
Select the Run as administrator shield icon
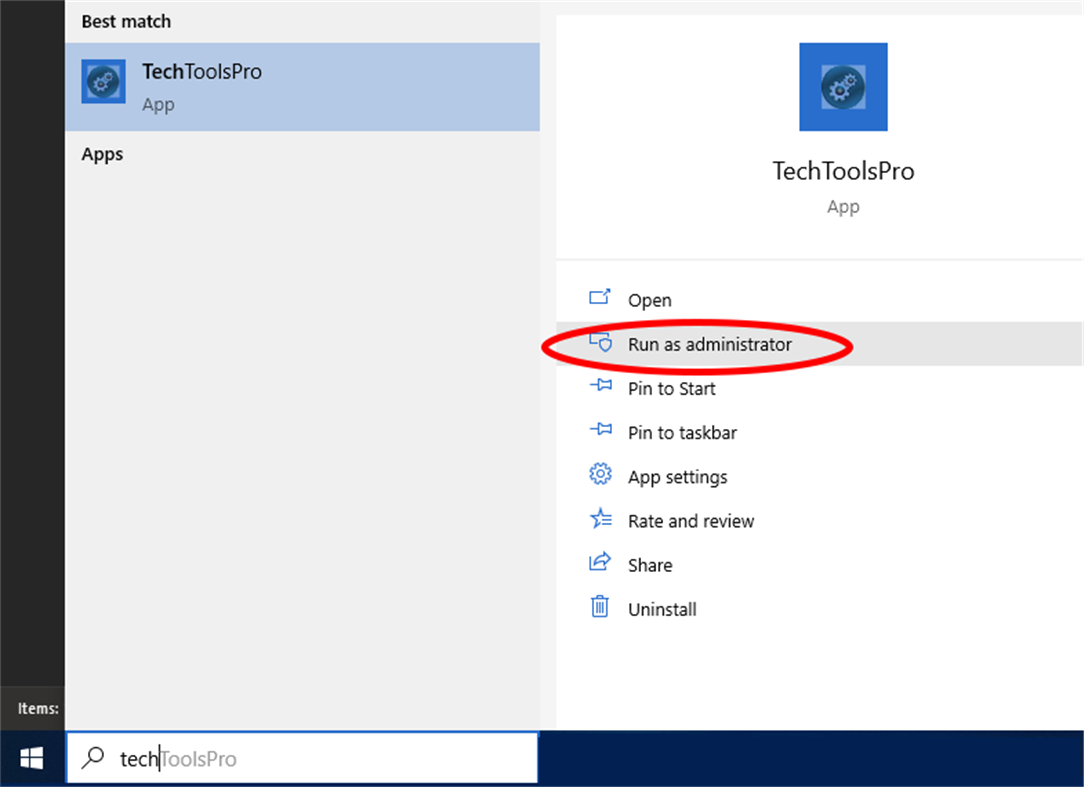tap(600, 342)
